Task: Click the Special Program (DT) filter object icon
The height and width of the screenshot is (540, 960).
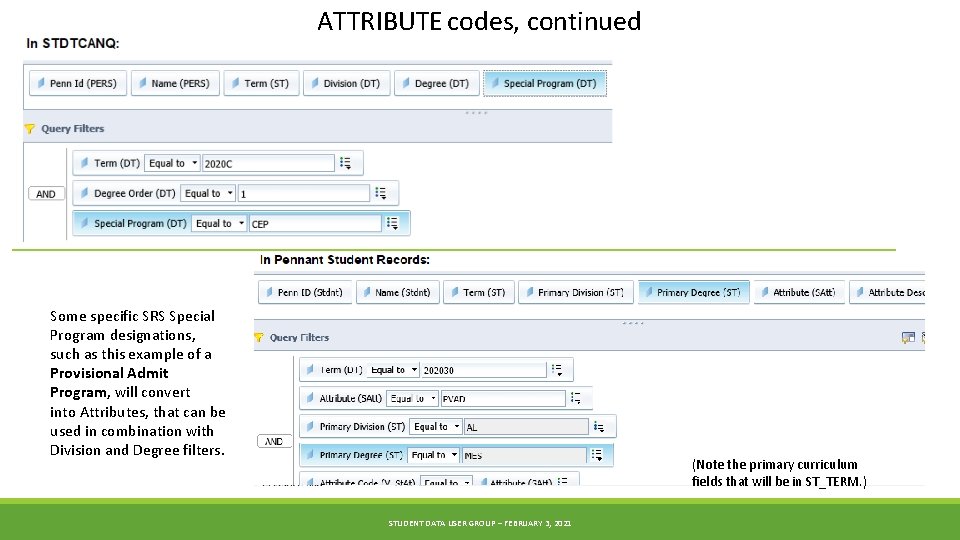Action: click(x=84, y=223)
